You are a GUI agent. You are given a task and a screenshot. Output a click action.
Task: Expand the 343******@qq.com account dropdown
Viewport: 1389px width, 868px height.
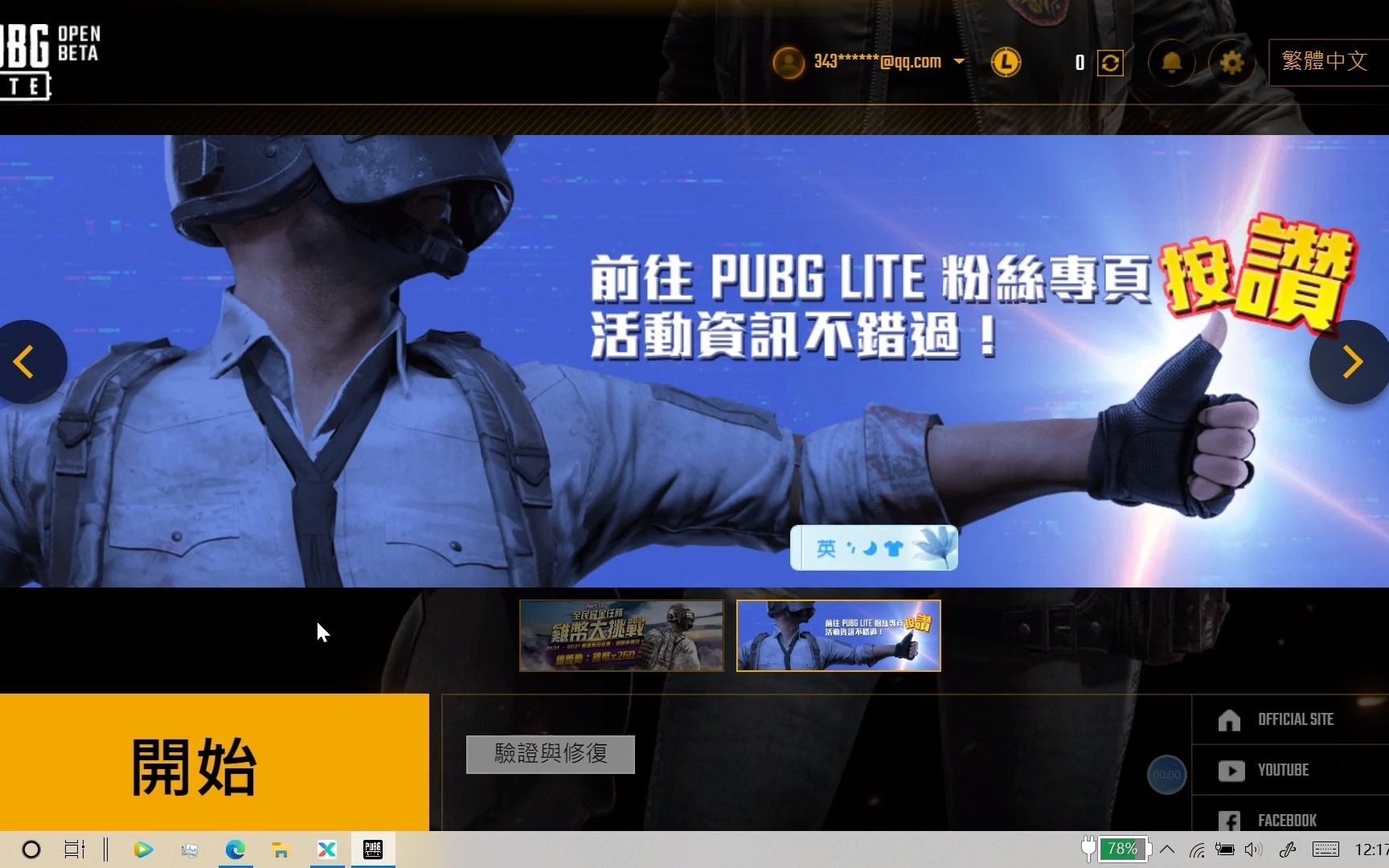tap(959, 61)
